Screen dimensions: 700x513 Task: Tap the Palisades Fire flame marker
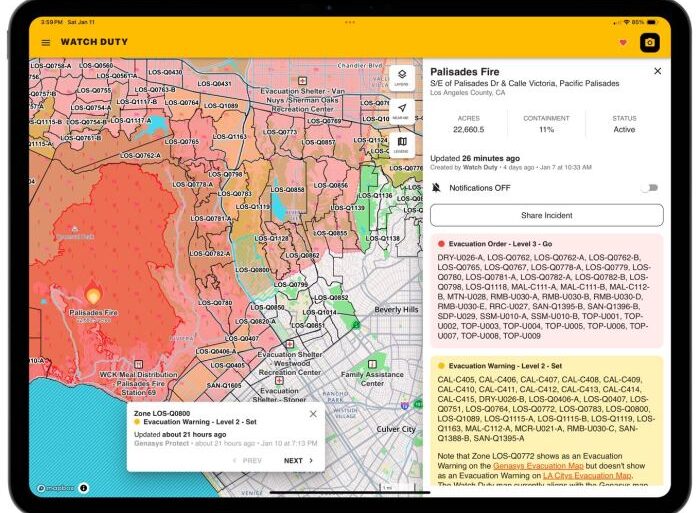pyautogui.click(x=93, y=293)
